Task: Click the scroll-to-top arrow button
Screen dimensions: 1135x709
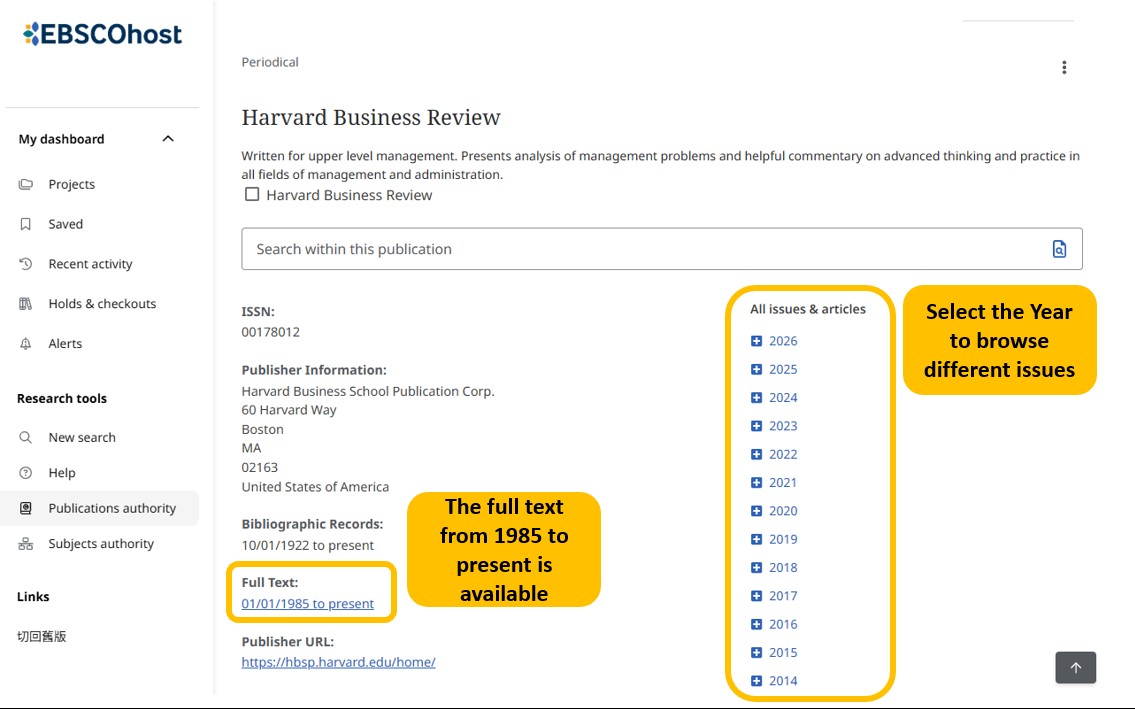Action: pos(1075,668)
